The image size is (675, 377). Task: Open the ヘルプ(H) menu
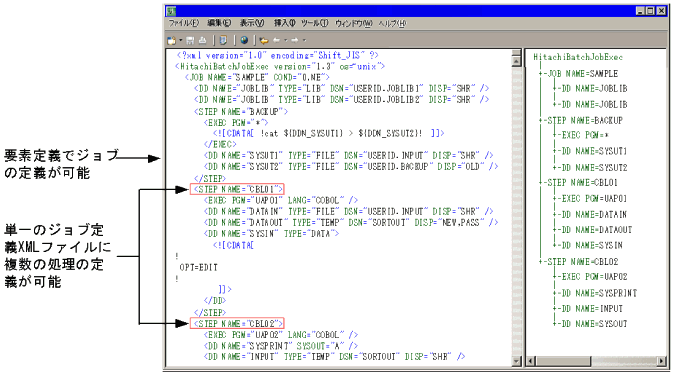coord(392,23)
